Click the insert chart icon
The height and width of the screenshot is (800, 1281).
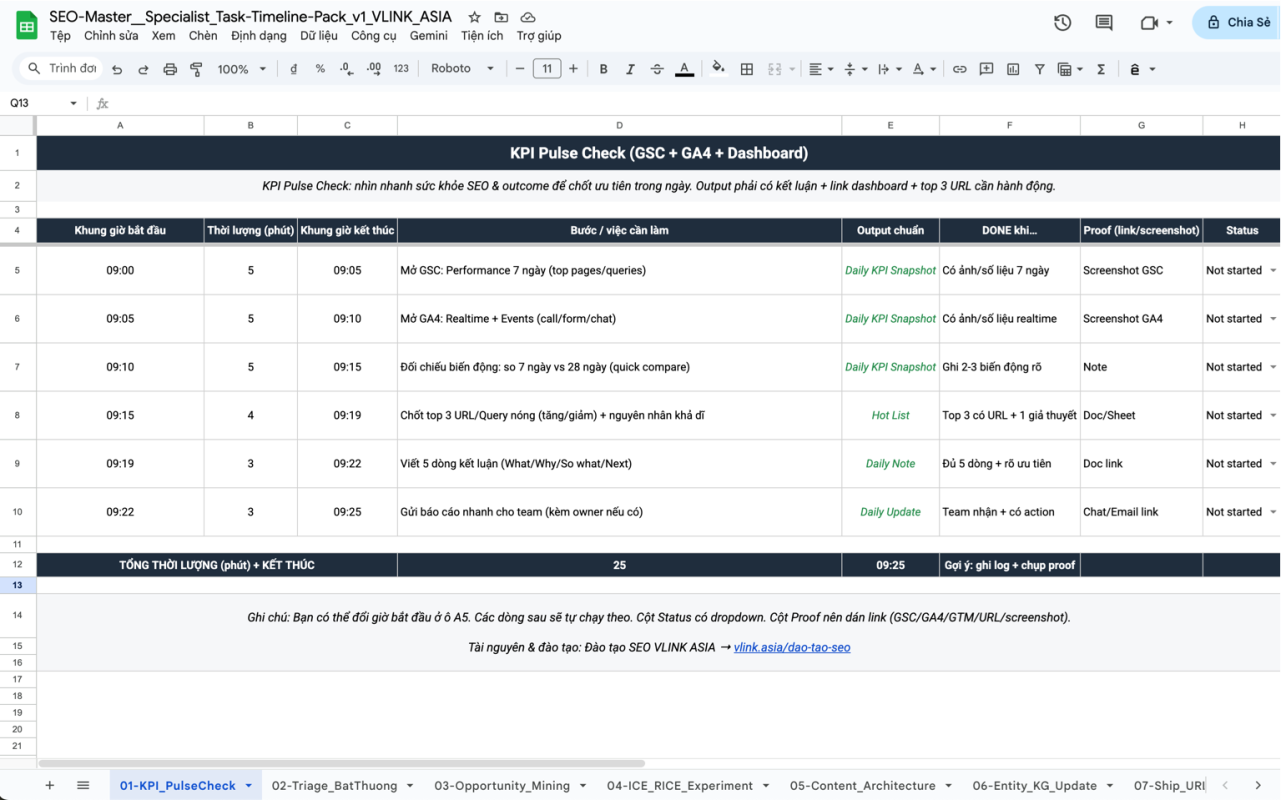pos(1013,69)
